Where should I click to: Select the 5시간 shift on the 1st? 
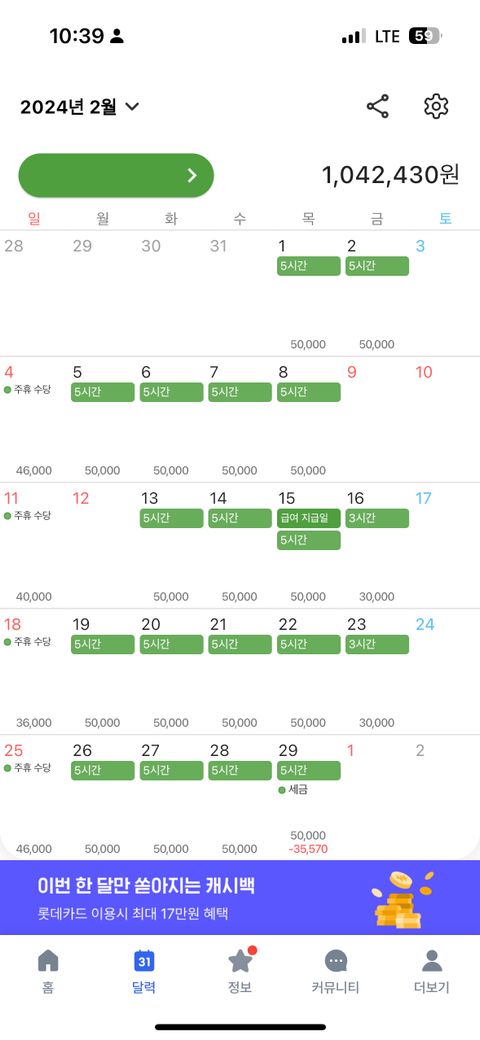point(308,266)
